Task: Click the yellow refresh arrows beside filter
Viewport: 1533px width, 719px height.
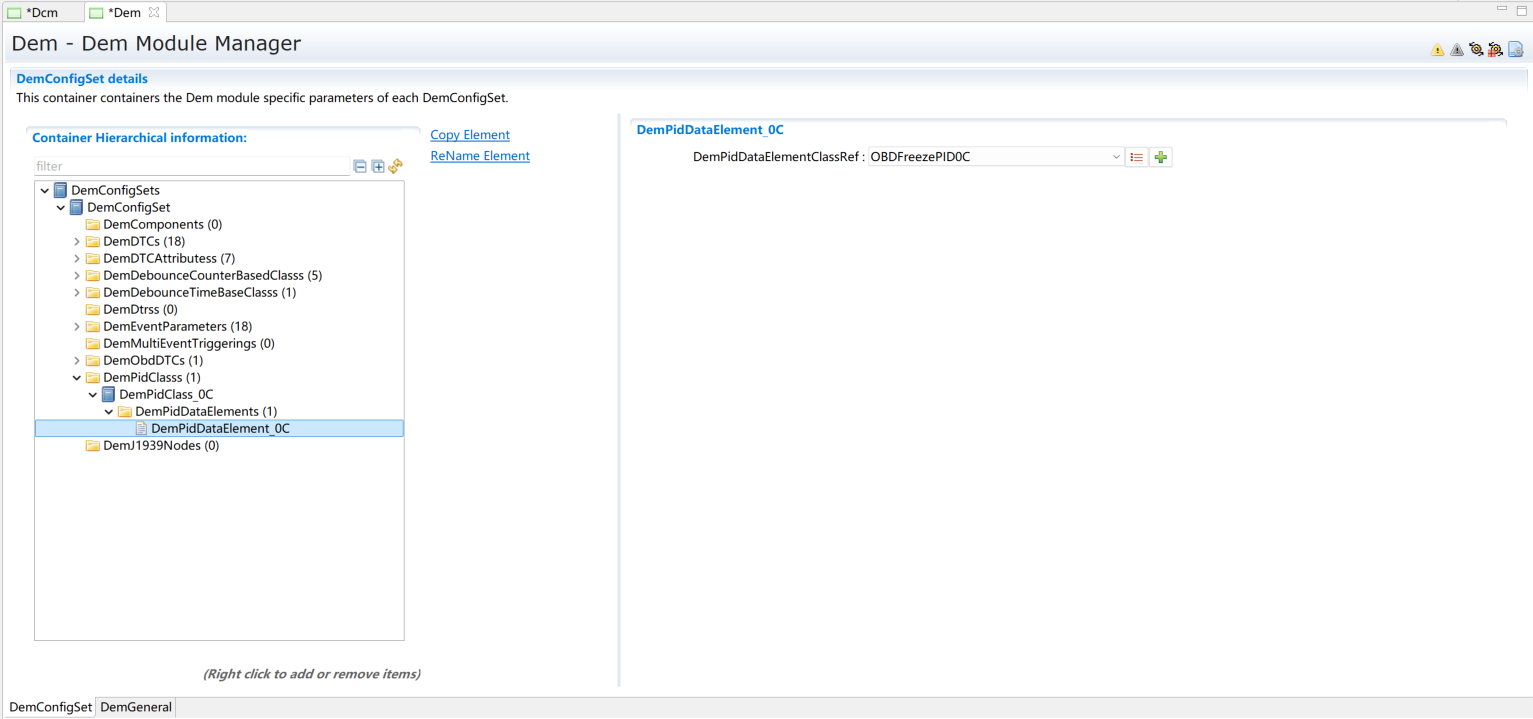Action: (x=395, y=167)
